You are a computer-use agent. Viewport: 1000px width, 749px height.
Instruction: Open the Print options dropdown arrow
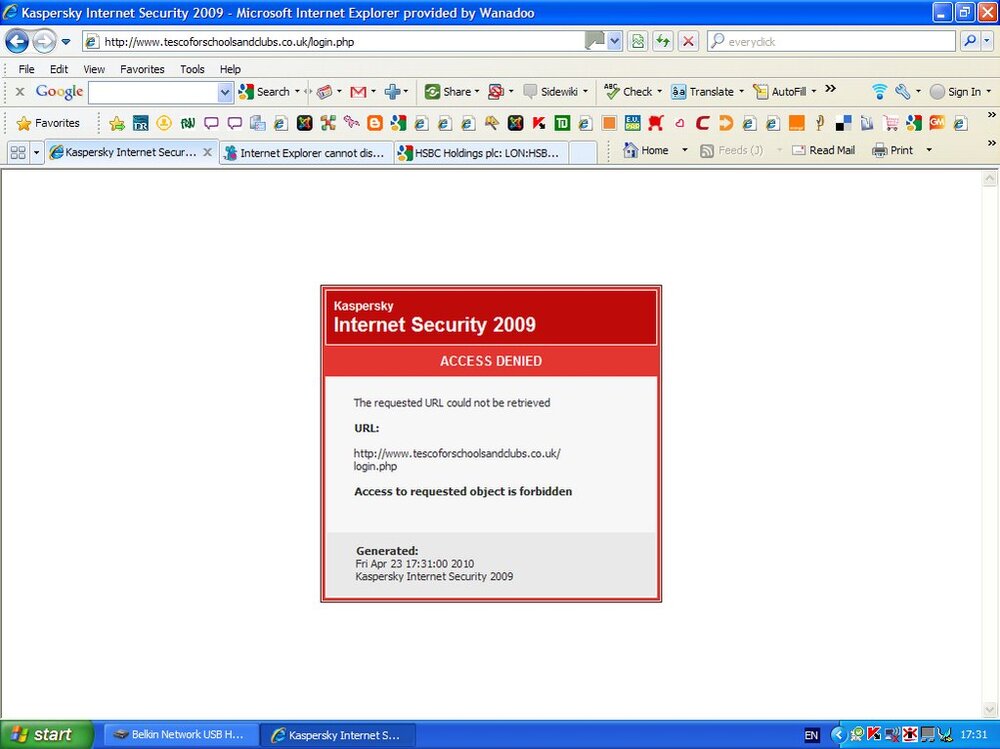(929, 151)
